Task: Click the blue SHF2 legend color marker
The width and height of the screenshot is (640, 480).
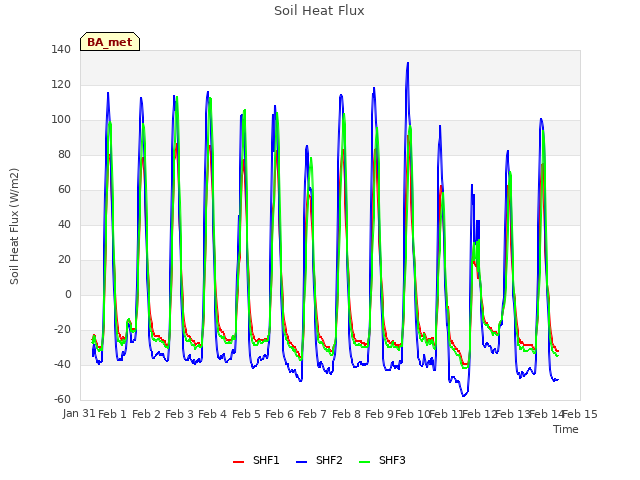Action: click(301, 462)
